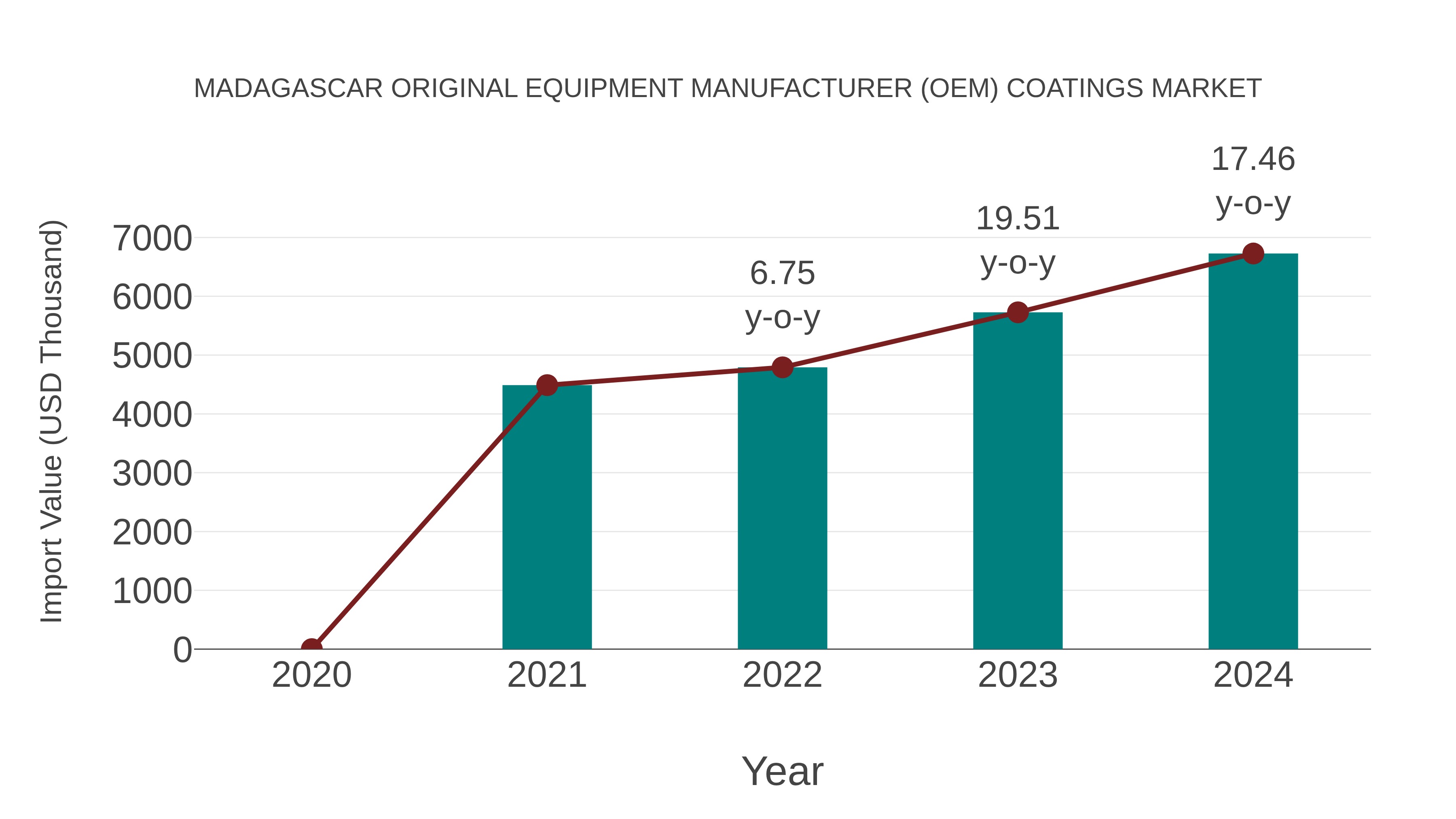Viewport: 1456px width, 819px height.
Task: Click the 2023 teal bar
Action: (x=1018, y=480)
